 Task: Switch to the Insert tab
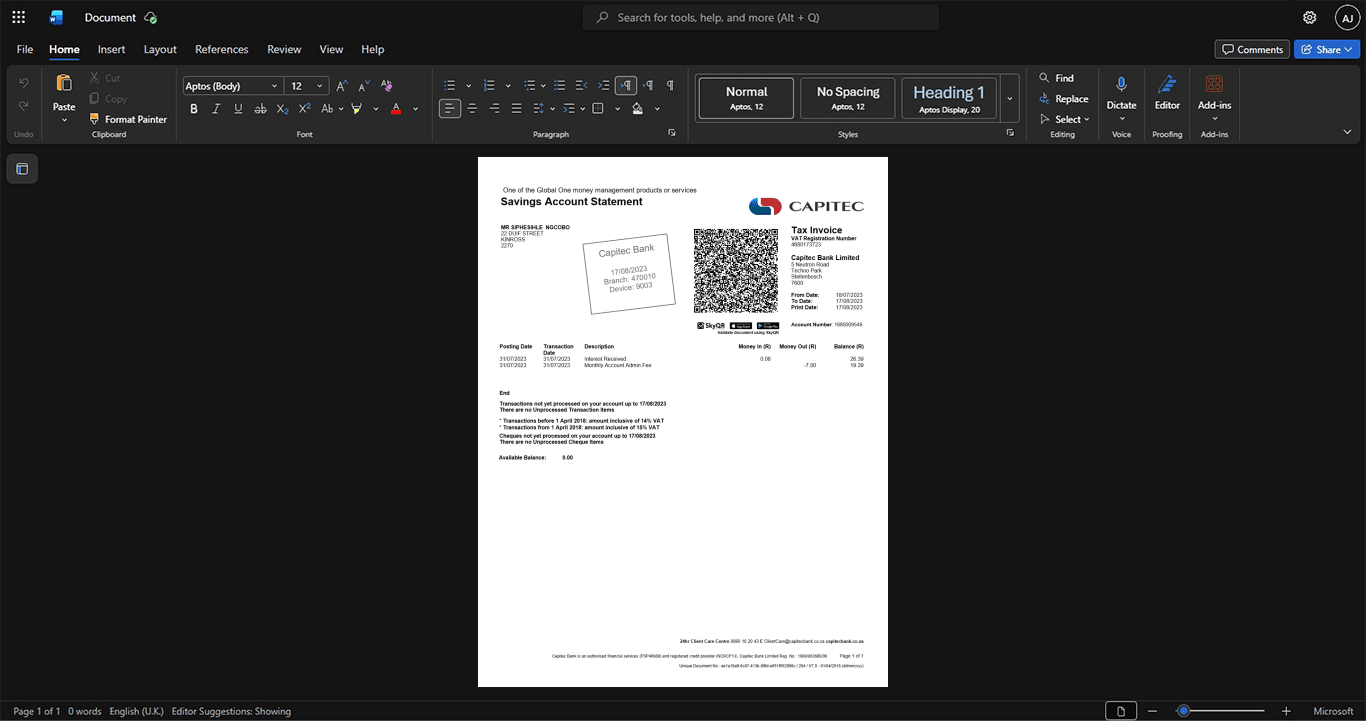pos(111,49)
